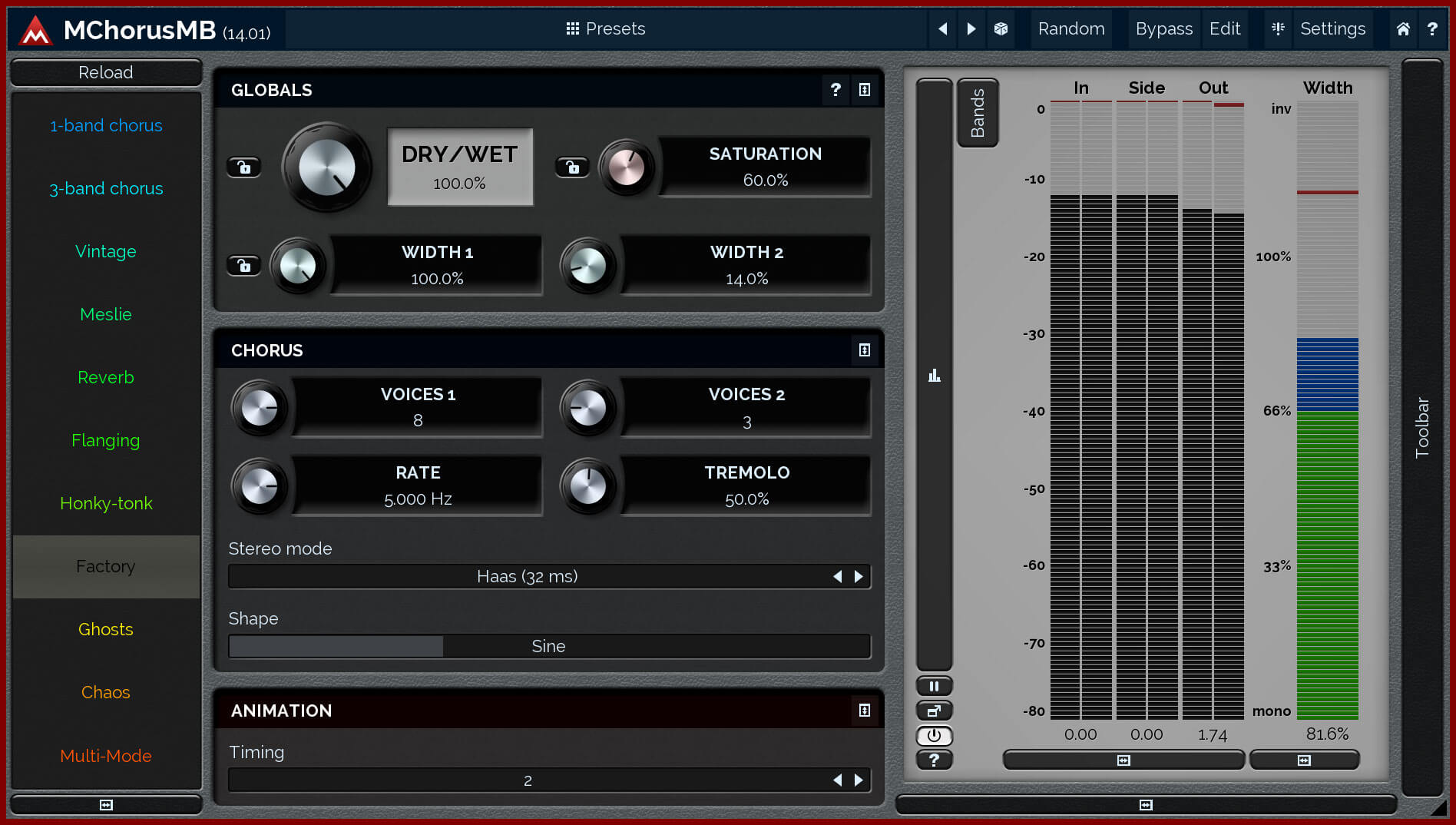Click the Rate 5.000 Hz value field
The width and height of the screenshot is (1456, 825).
(418, 486)
